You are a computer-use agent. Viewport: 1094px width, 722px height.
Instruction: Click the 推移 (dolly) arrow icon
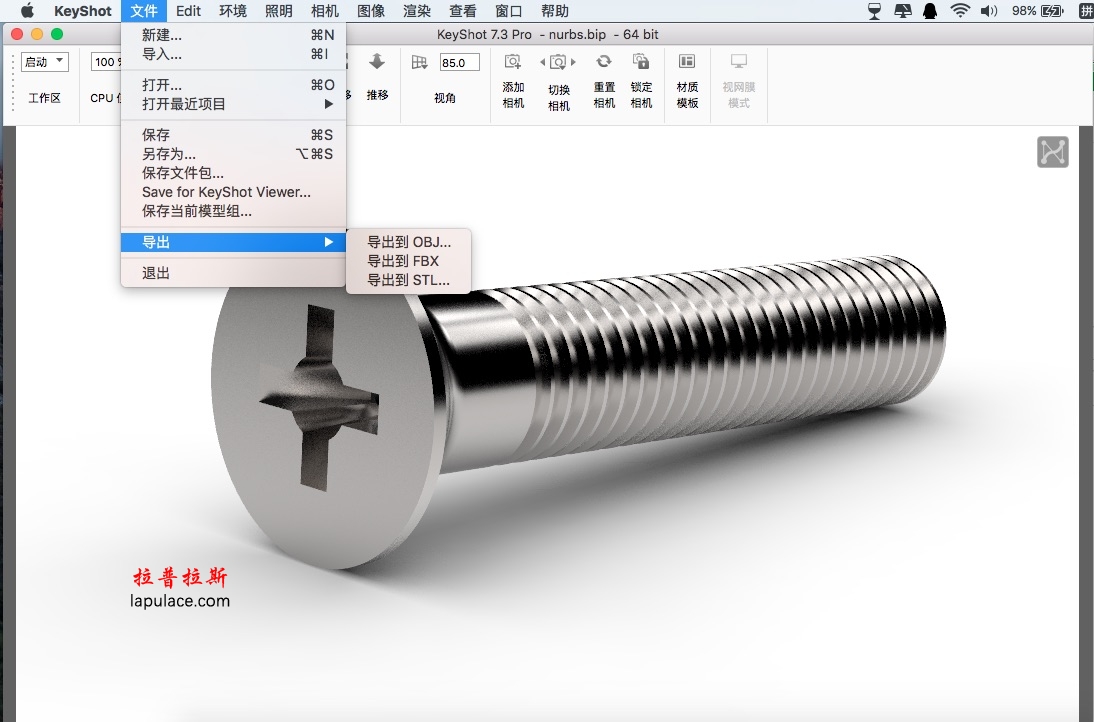pyautogui.click(x=377, y=61)
